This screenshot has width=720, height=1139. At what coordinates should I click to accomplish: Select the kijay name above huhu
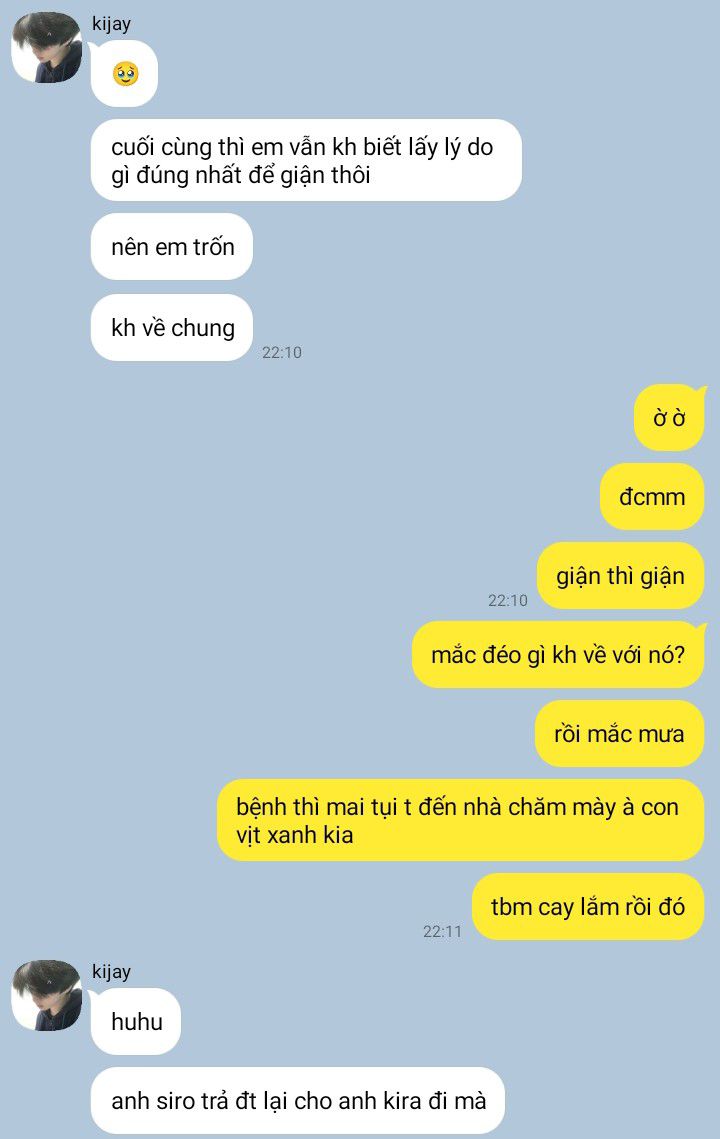(111, 972)
